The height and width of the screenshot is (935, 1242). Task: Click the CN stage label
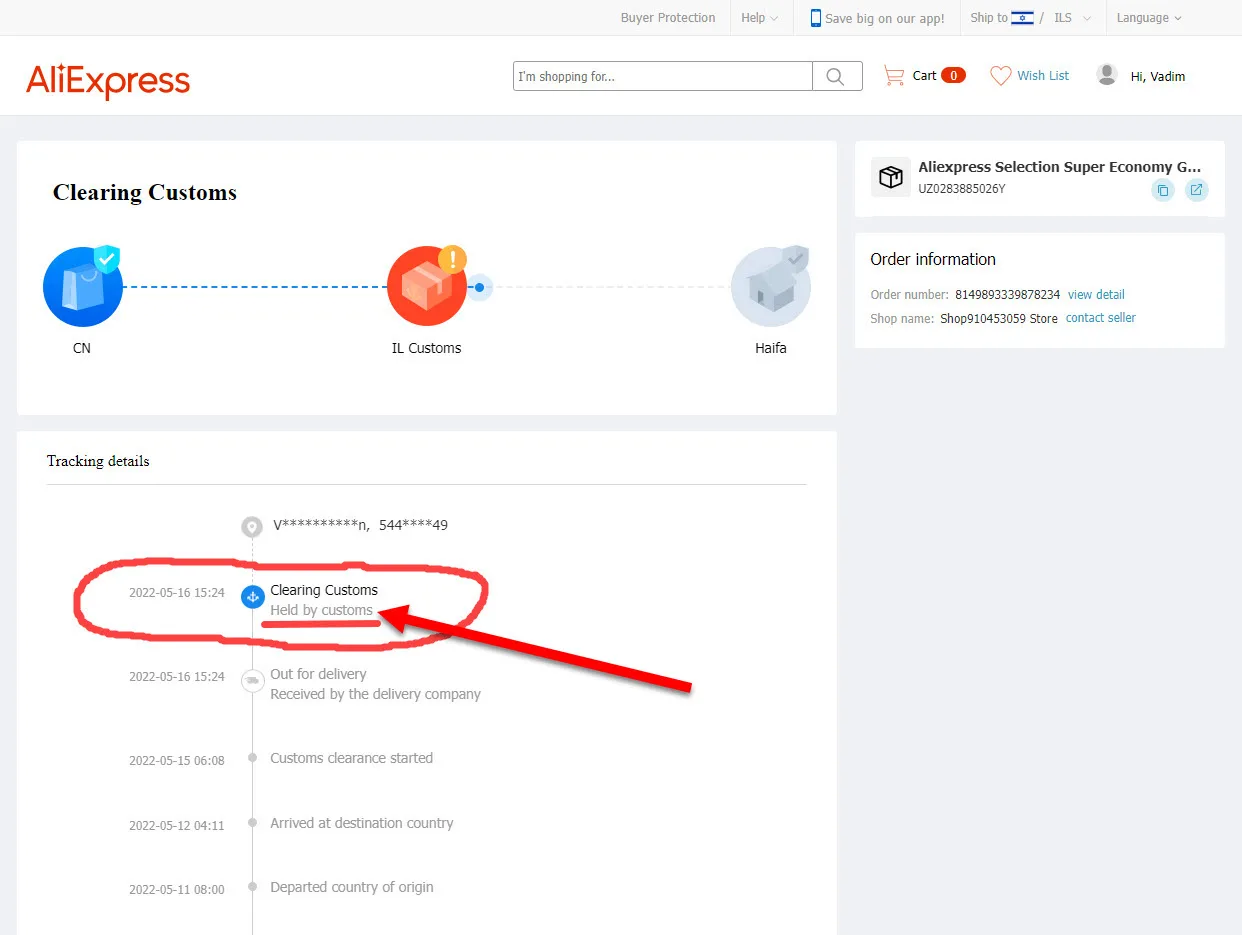pos(82,348)
